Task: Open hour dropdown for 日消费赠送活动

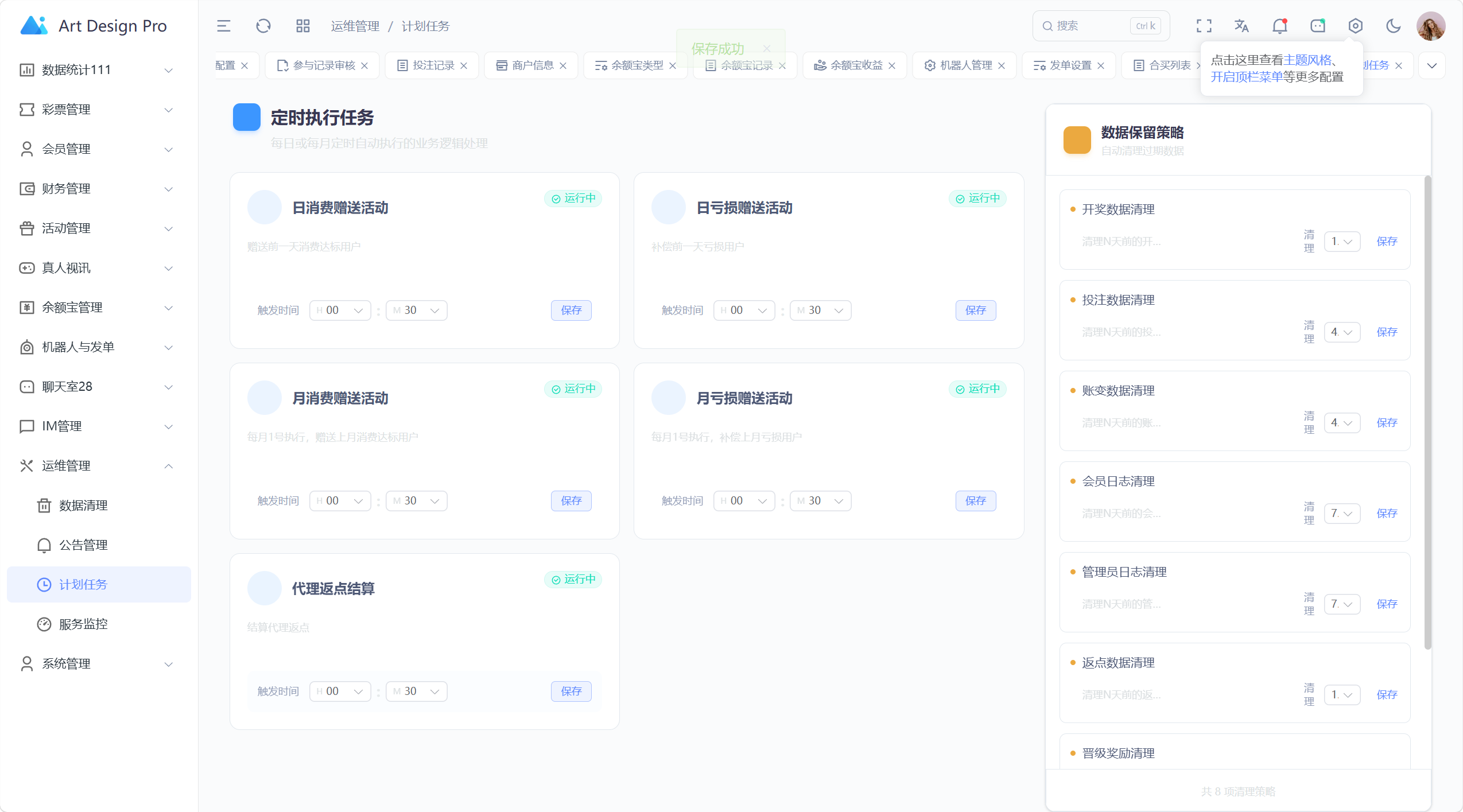Action: click(x=340, y=310)
